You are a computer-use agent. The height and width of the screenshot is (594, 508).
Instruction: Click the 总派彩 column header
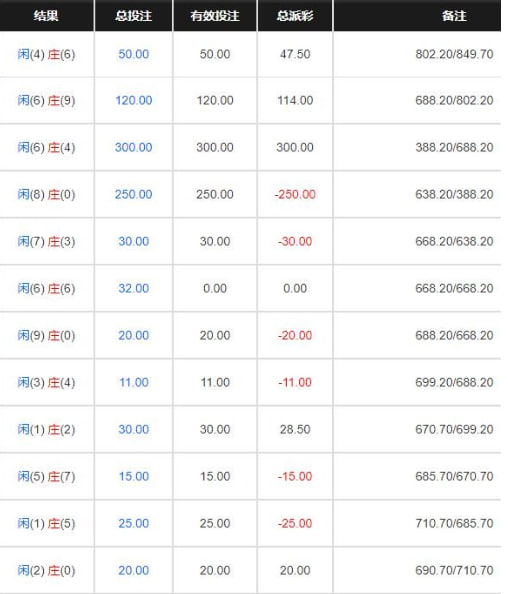(295, 16)
